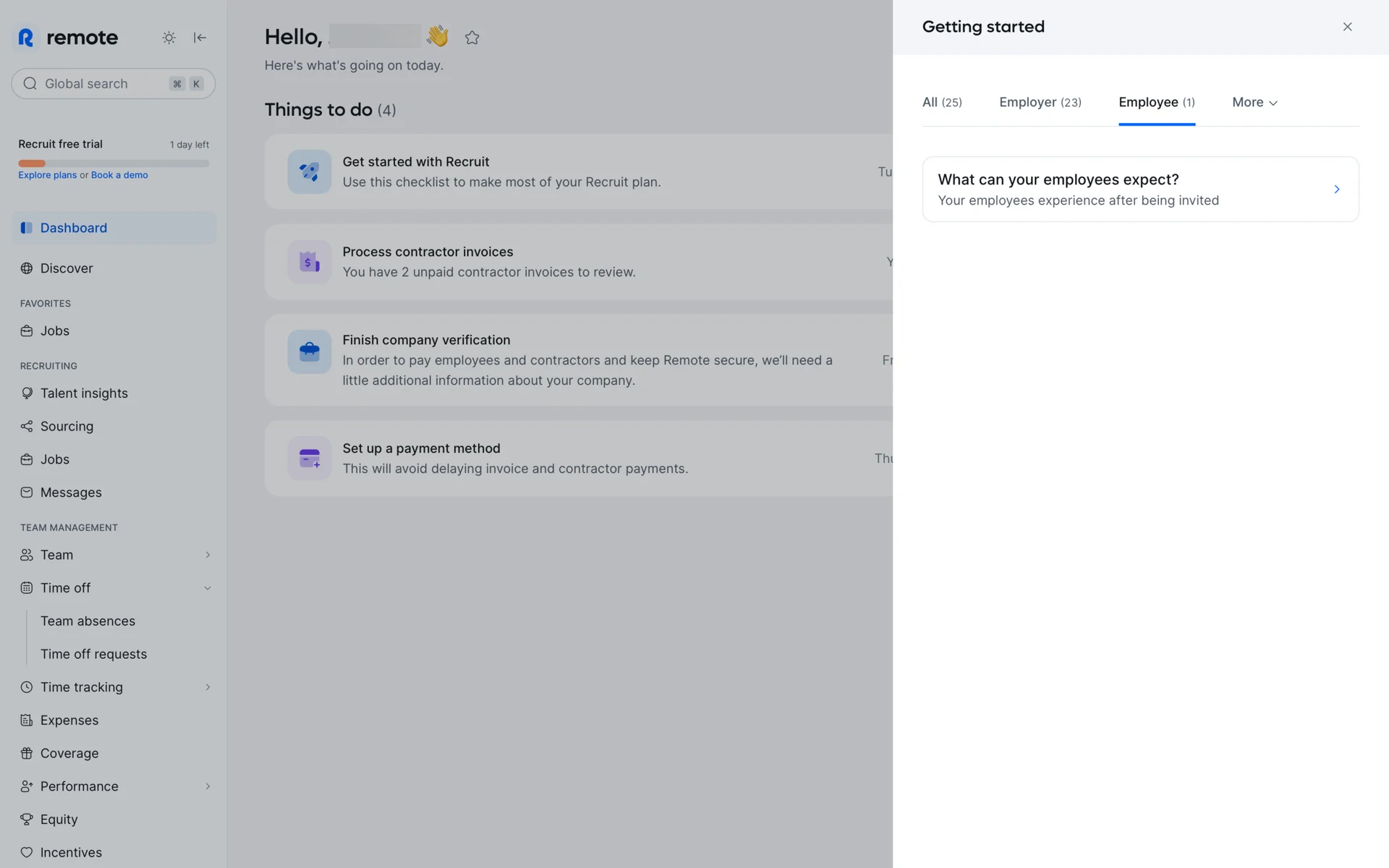1389x868 pixels.
Task: Click the payment method card icon
Action: (309, 459)
